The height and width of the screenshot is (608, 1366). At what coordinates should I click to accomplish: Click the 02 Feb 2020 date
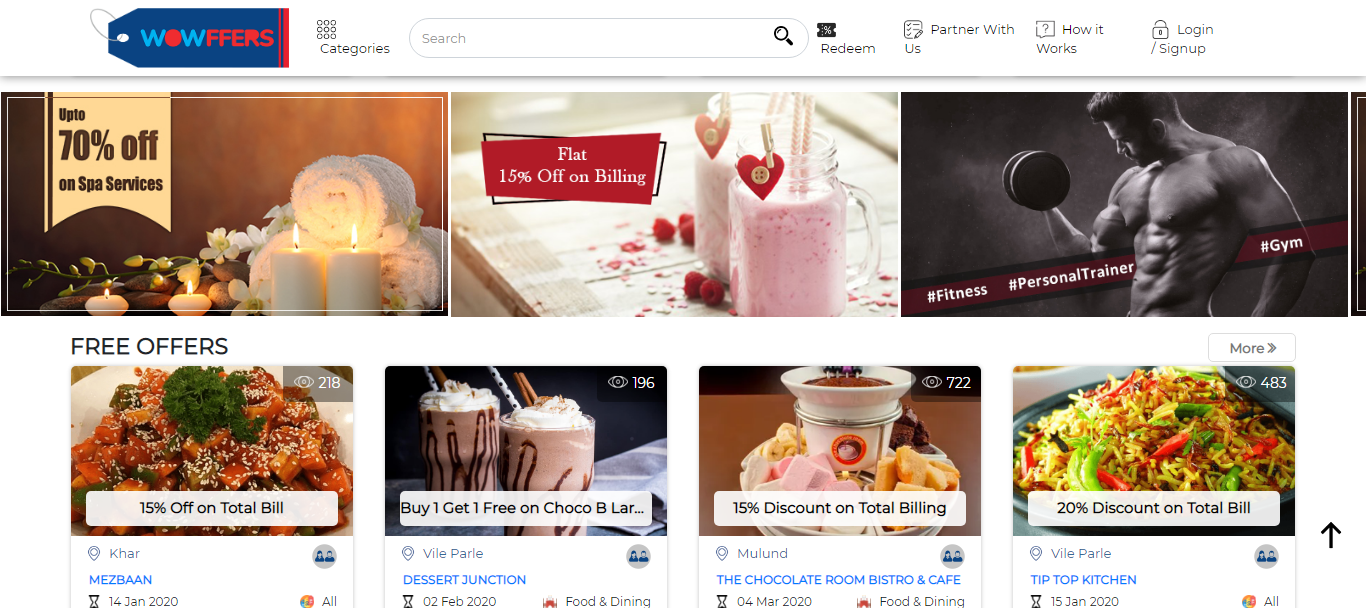pos(460,601)
